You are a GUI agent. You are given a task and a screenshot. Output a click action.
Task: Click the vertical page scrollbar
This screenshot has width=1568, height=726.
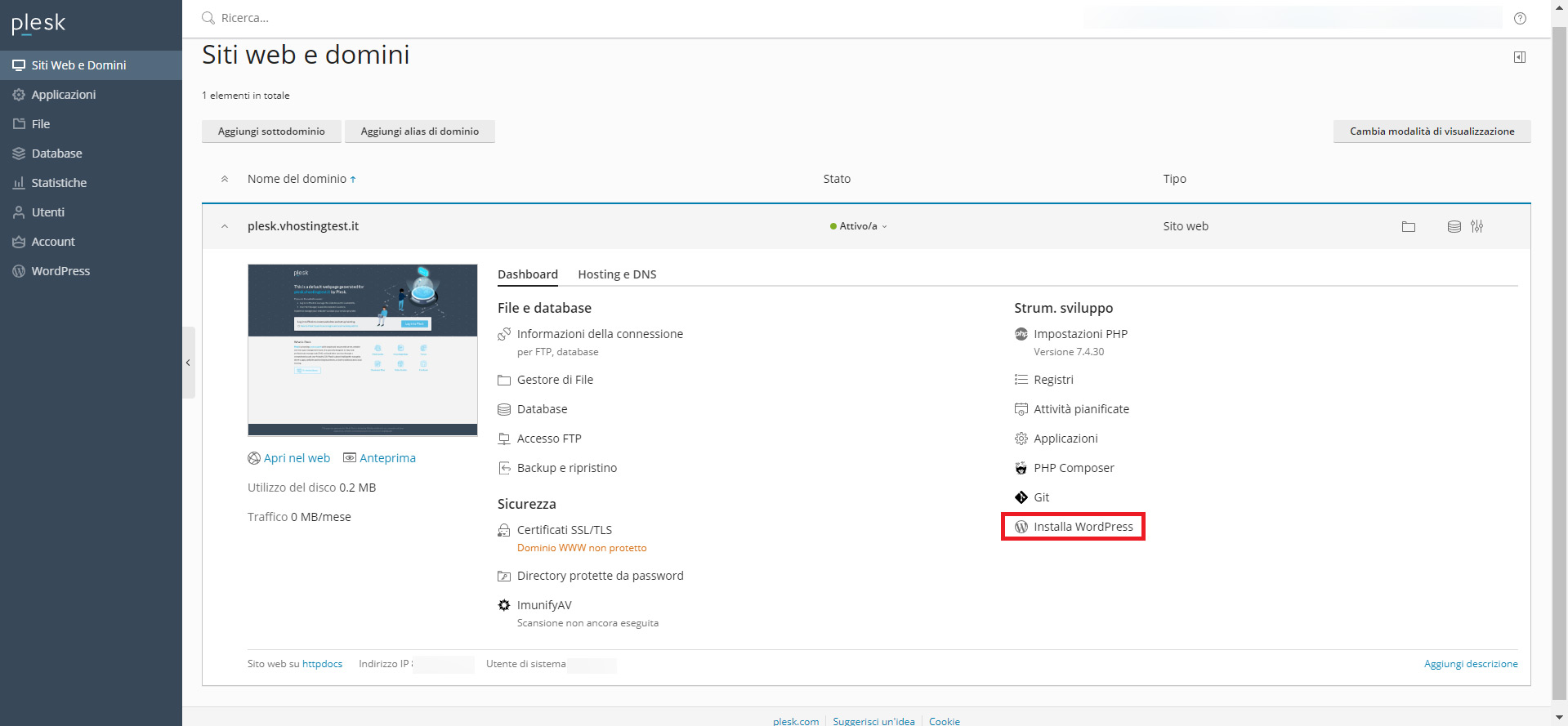(1560, 363)
